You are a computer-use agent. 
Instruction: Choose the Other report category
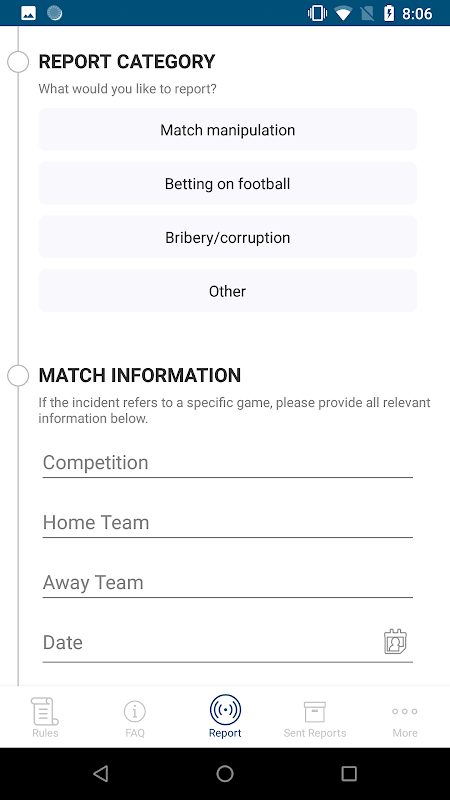[x=228, y=291]
